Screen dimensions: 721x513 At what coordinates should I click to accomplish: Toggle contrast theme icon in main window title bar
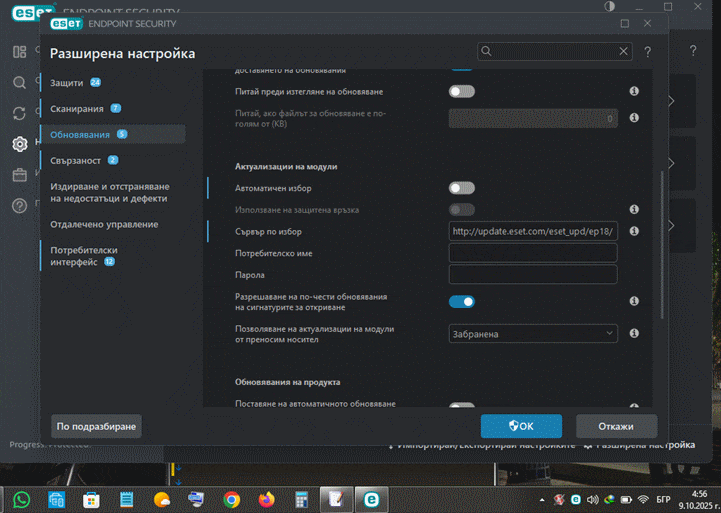[609, 6]
